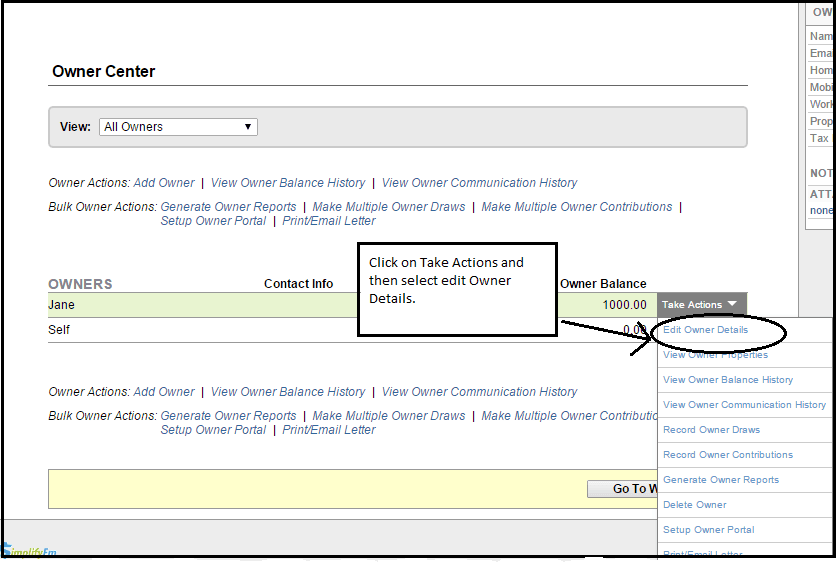Open the View All Owners dropdown
Viewport: 836px width, 575px height.
tap(178, 127)
